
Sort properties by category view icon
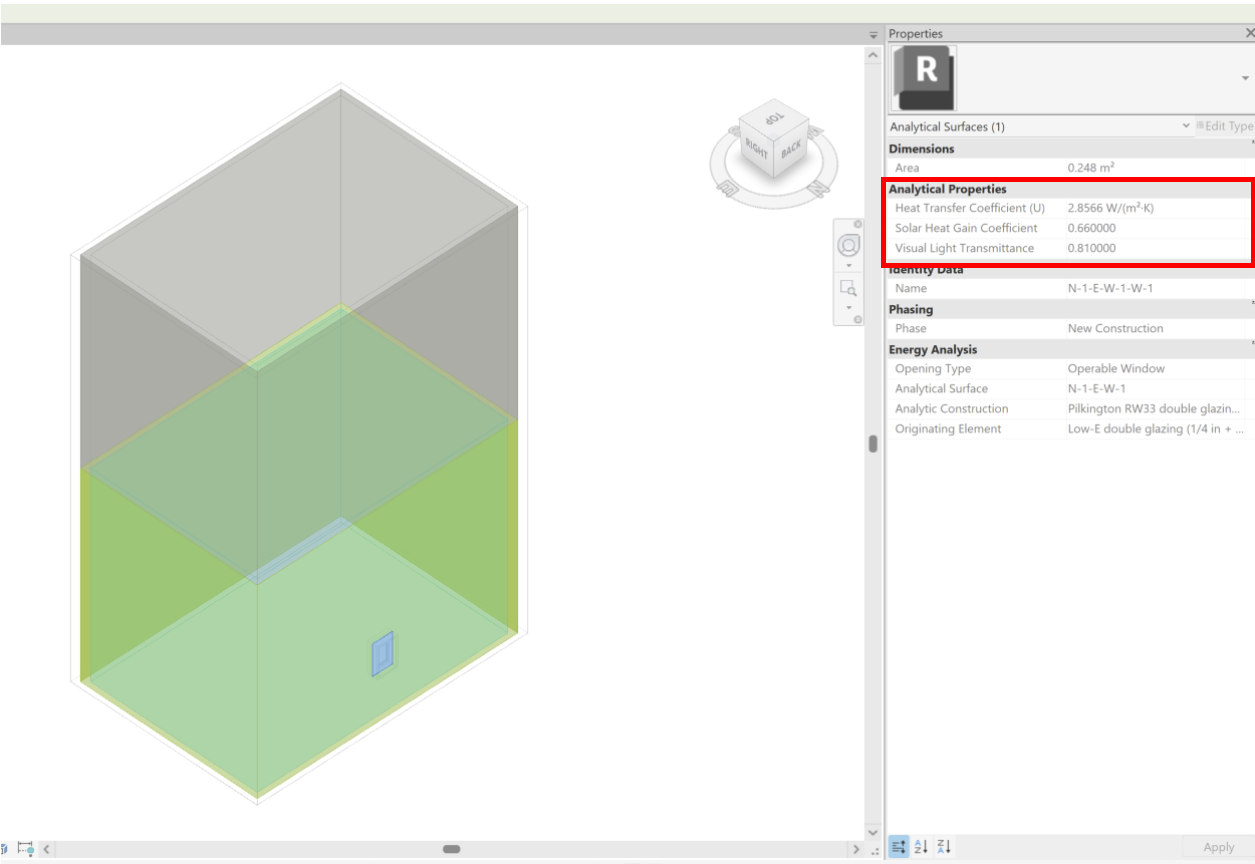tap(898, 846)
